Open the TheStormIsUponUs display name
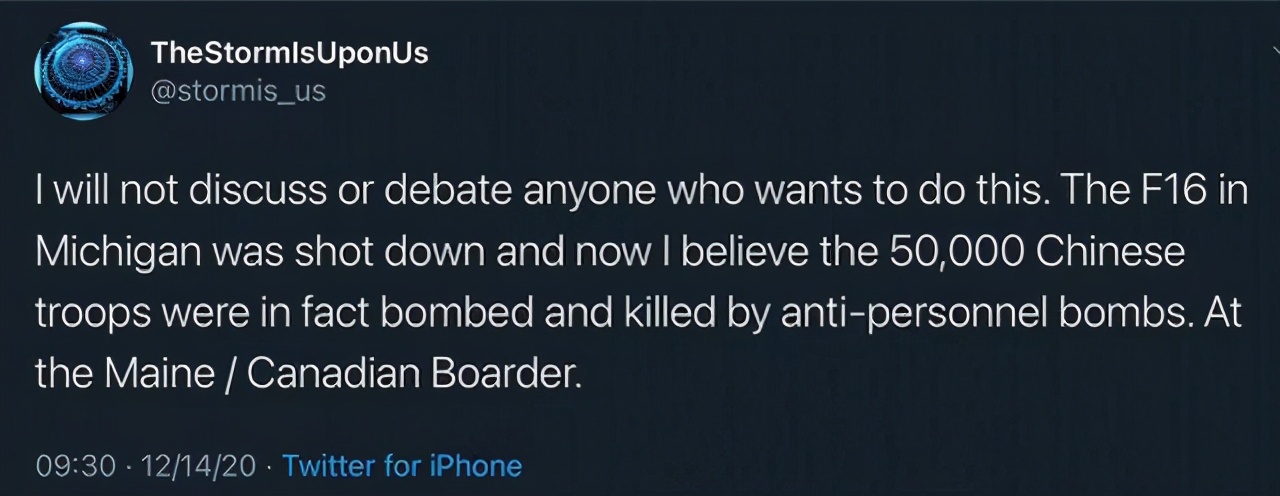 [289, 54]
